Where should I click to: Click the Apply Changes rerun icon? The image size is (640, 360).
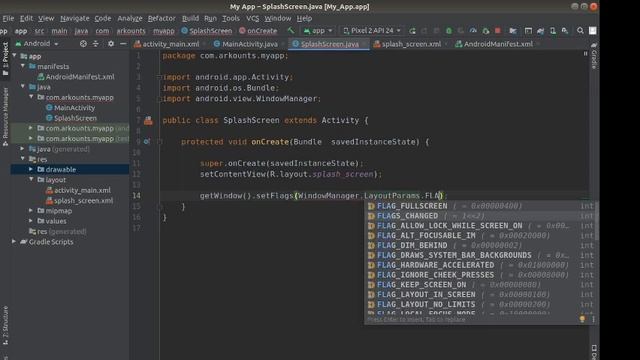[x=412, y=31]
